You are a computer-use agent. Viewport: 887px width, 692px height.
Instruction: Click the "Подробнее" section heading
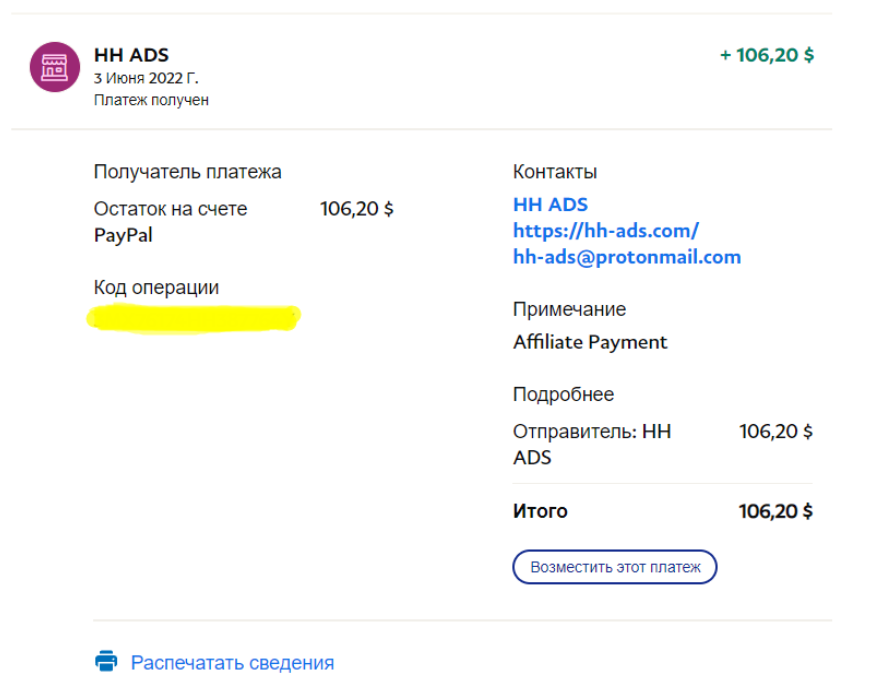[563, 394]
